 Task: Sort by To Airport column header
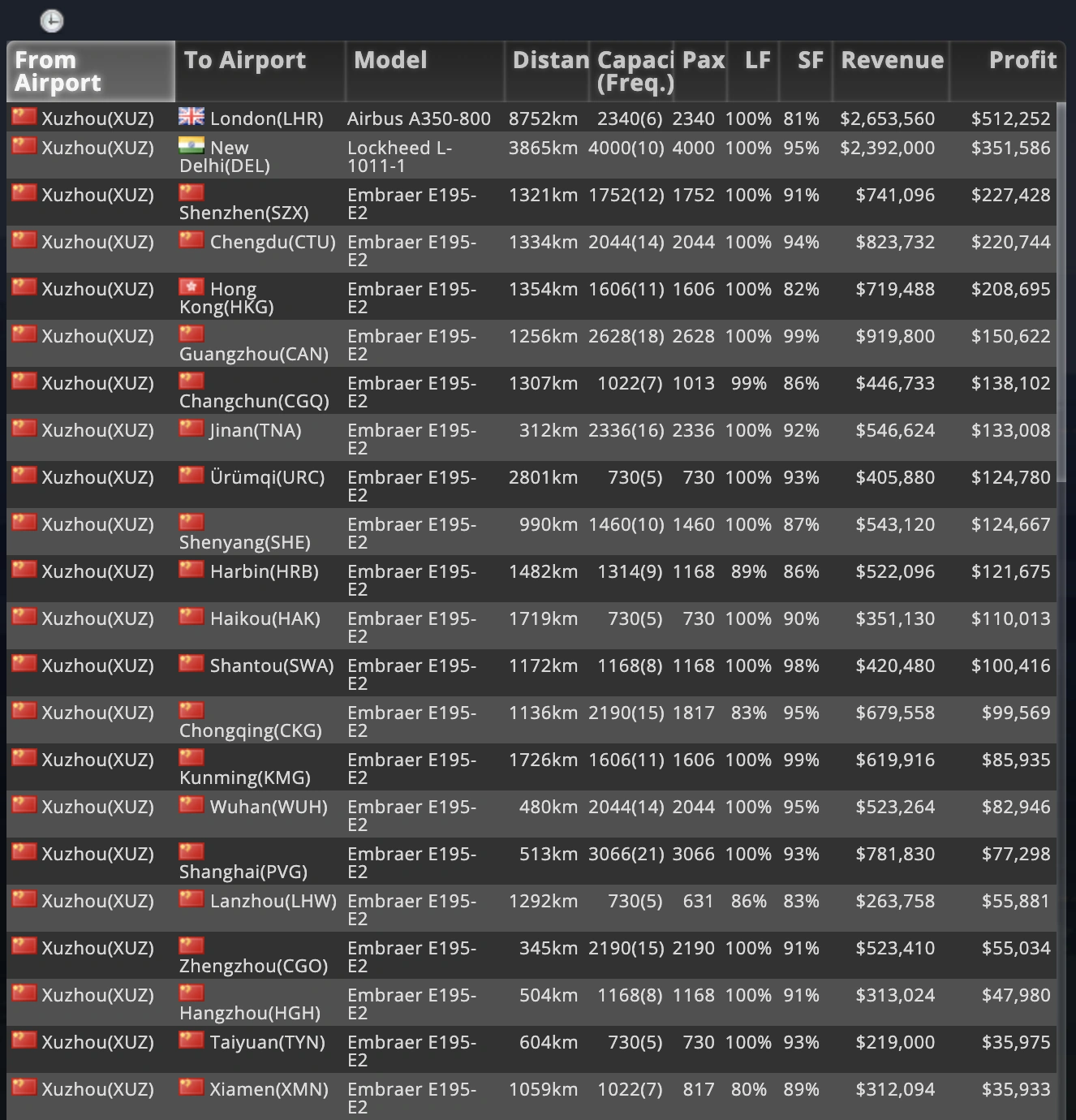click(x=260, y=71)
